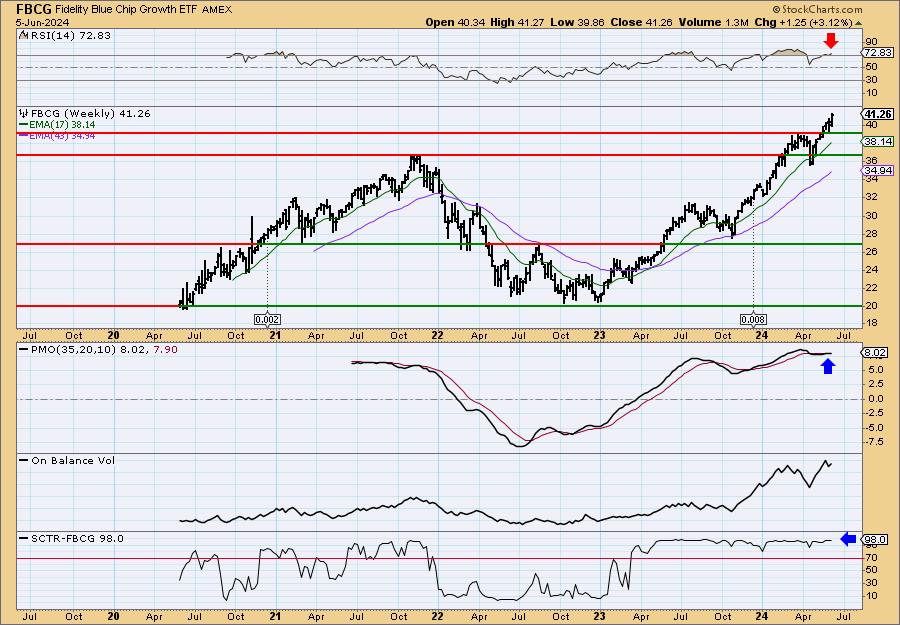900x625 pixels.
Task: Click the 98.0 SCTR value tag
Action: click(x=875, y=539)
